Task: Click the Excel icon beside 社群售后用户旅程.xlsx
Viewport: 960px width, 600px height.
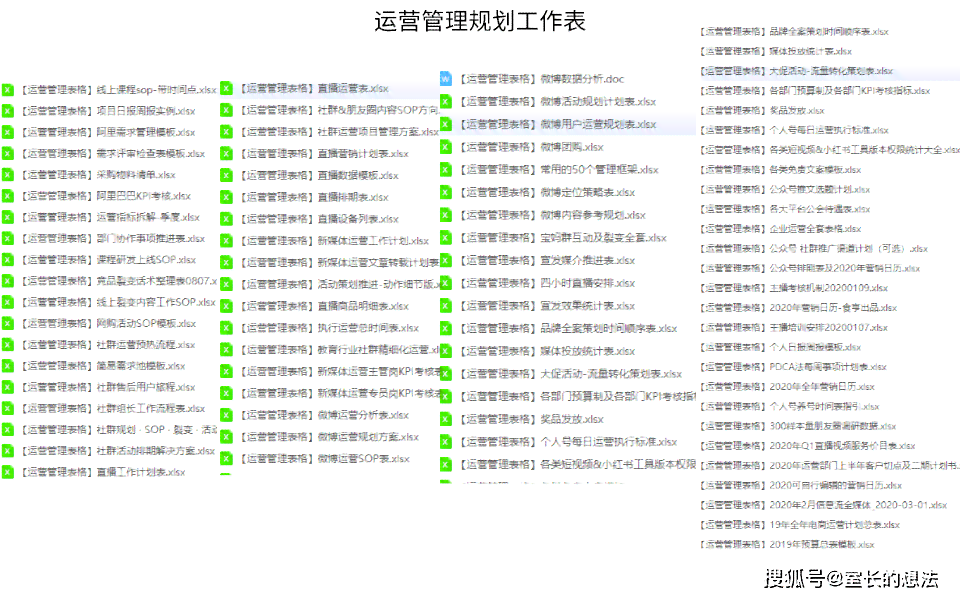Action: point(7,387)
